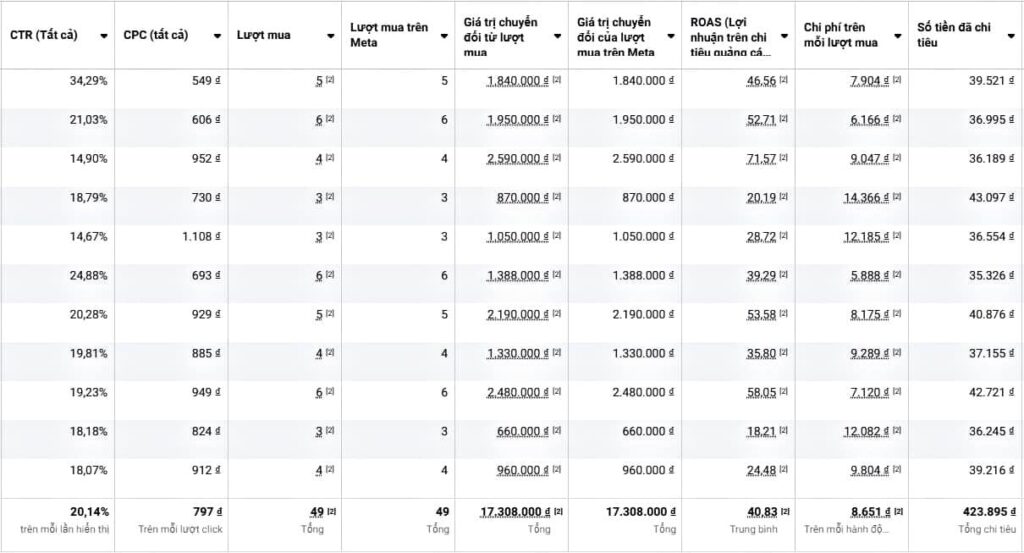Open the CTR (Tất cả) column dropdown arrow
Viewport: 1024px width, 553px height.
point(104,36)
